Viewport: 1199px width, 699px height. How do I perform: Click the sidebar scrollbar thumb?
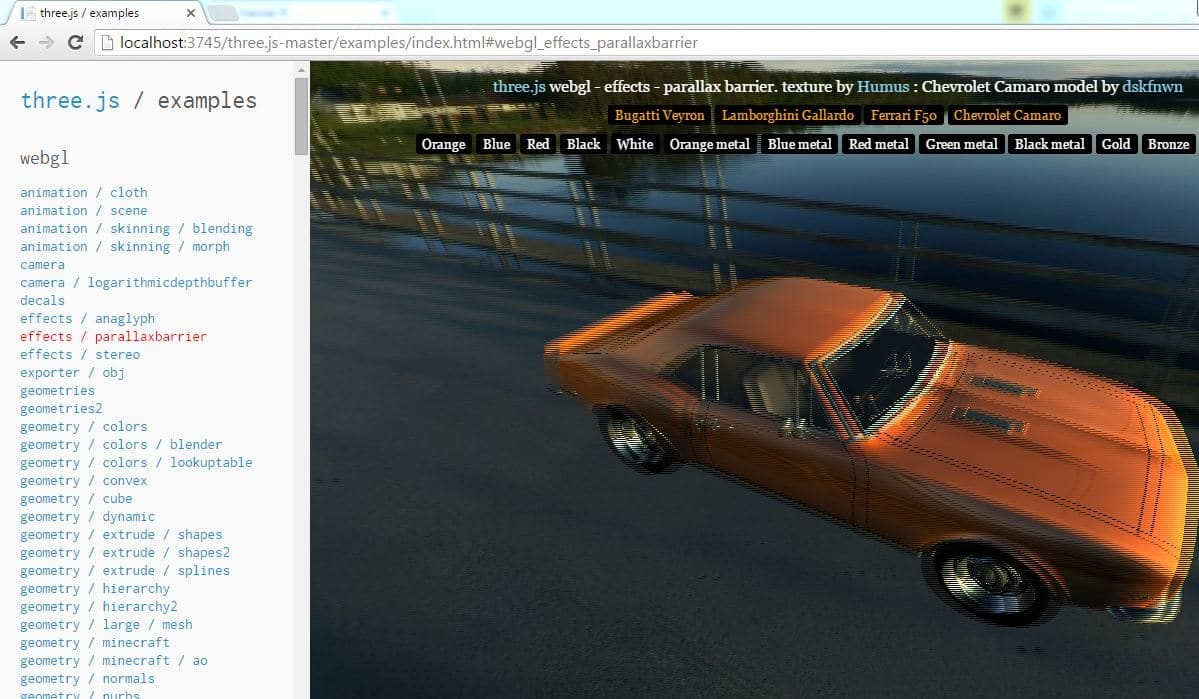[x=301, y=115]
